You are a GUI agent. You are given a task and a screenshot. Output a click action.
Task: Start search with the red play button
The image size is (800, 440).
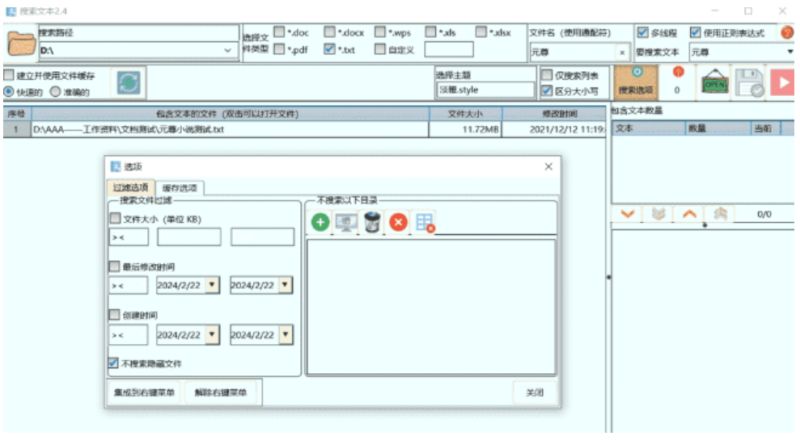pos(782,82)
